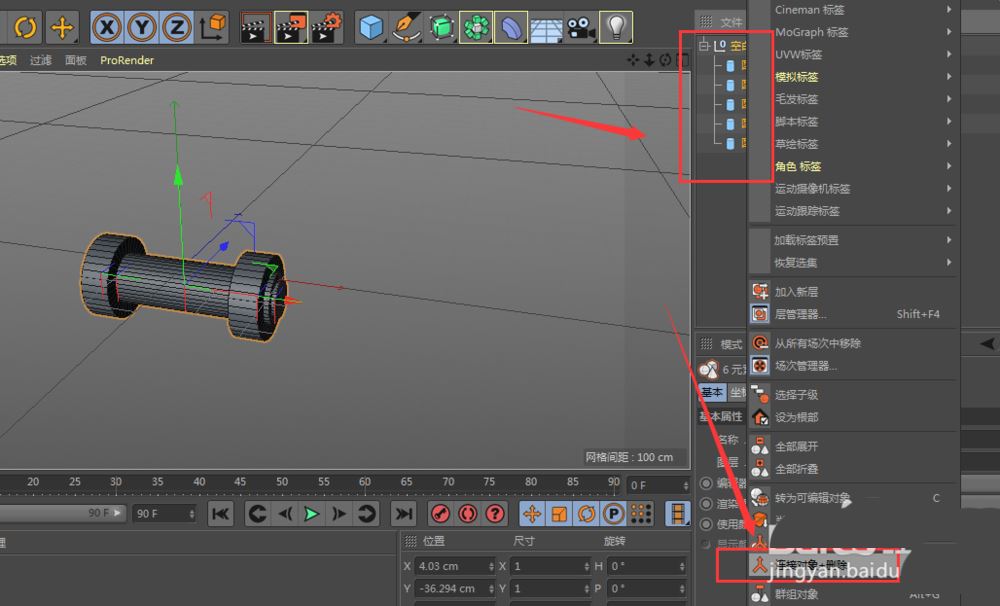Image resolution: width=1000 pixels, height=606 pixels.
Task: Add a cube primitive object
Action: point(371,27)
